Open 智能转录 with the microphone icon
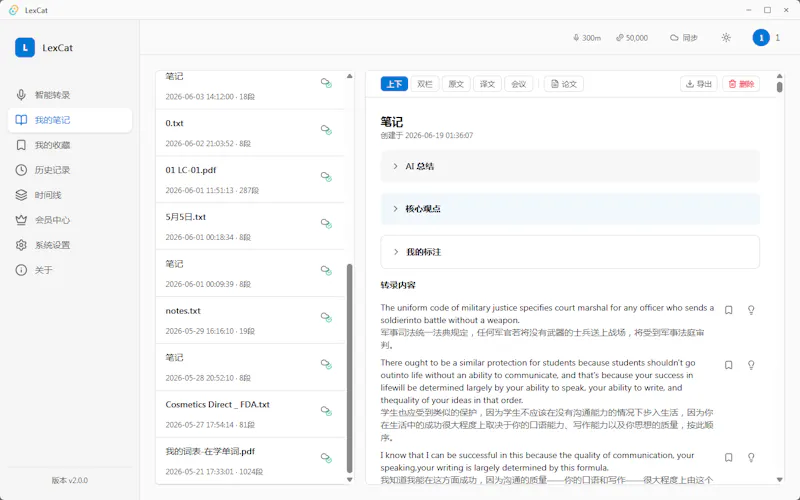The width and height of the screenshot is (800, 500). click(x=70, y=95)
